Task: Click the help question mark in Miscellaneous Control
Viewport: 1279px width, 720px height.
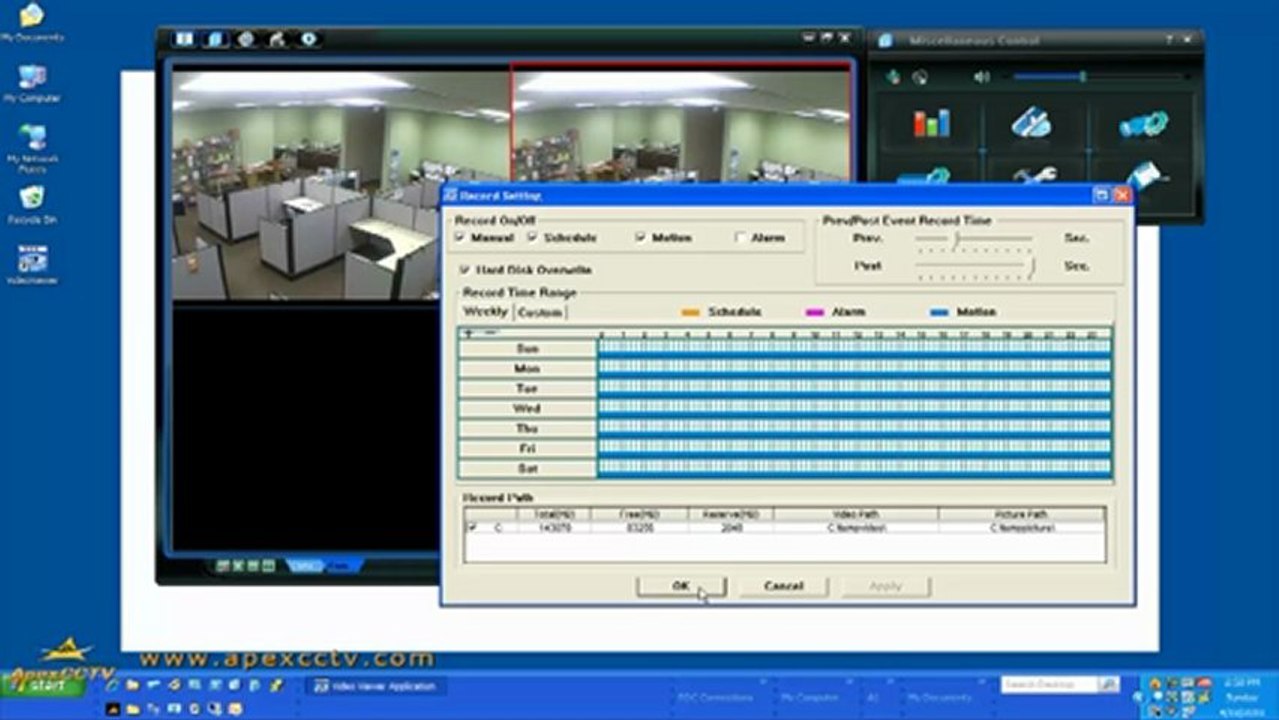Action: [1169, 40]
